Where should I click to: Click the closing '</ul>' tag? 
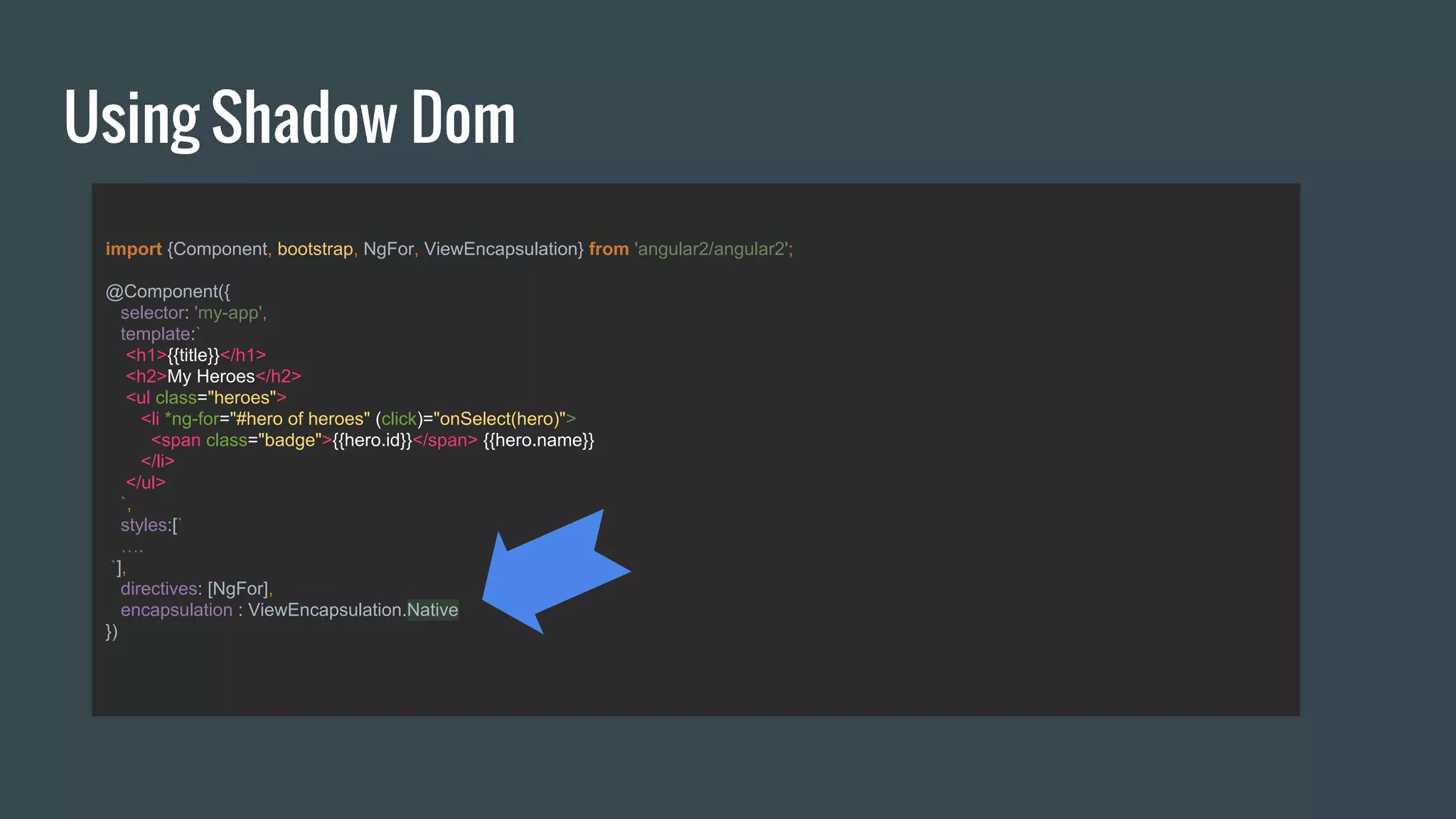[x=145, y=482]
